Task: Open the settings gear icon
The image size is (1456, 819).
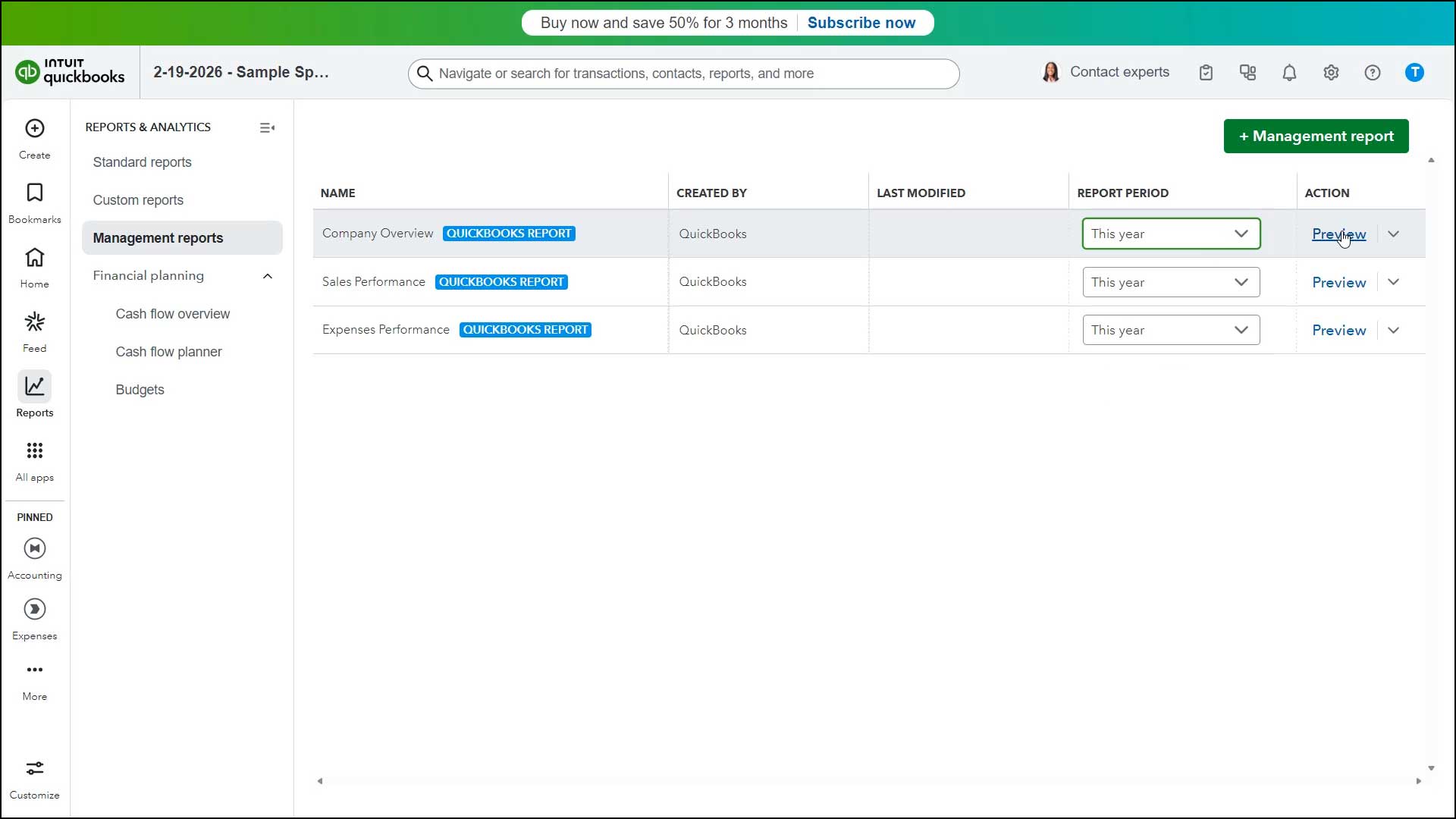Action: [1331, 73]
